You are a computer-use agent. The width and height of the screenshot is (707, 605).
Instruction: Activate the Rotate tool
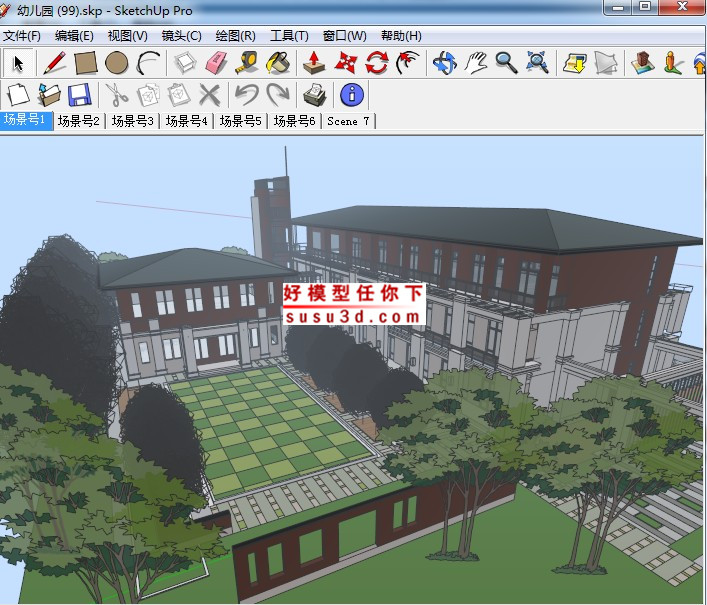pos(377,63)
